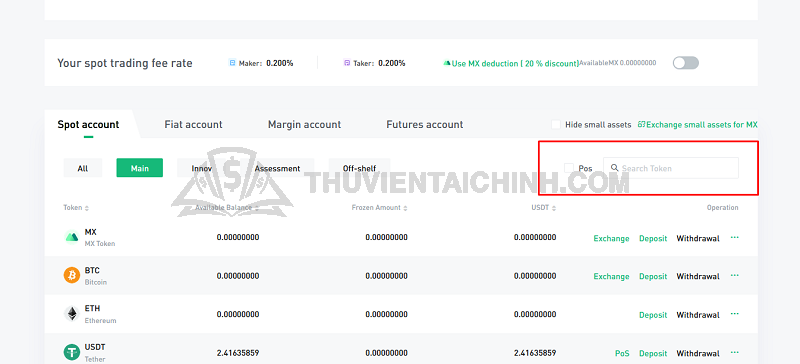The width and height of the screenshot is (800, 364).
Task: Click the Maker 0.200% fee value
Action: [x=280, y=63]
